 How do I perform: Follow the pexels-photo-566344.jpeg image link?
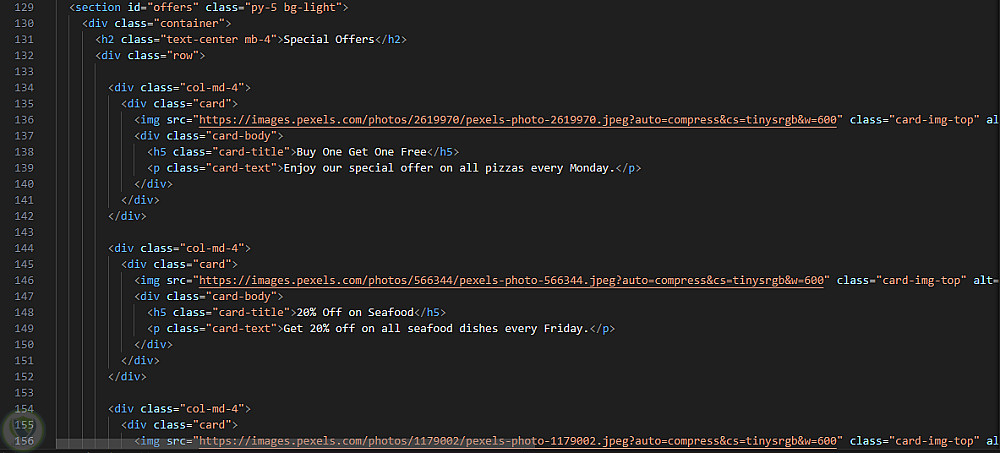point(512,281)
